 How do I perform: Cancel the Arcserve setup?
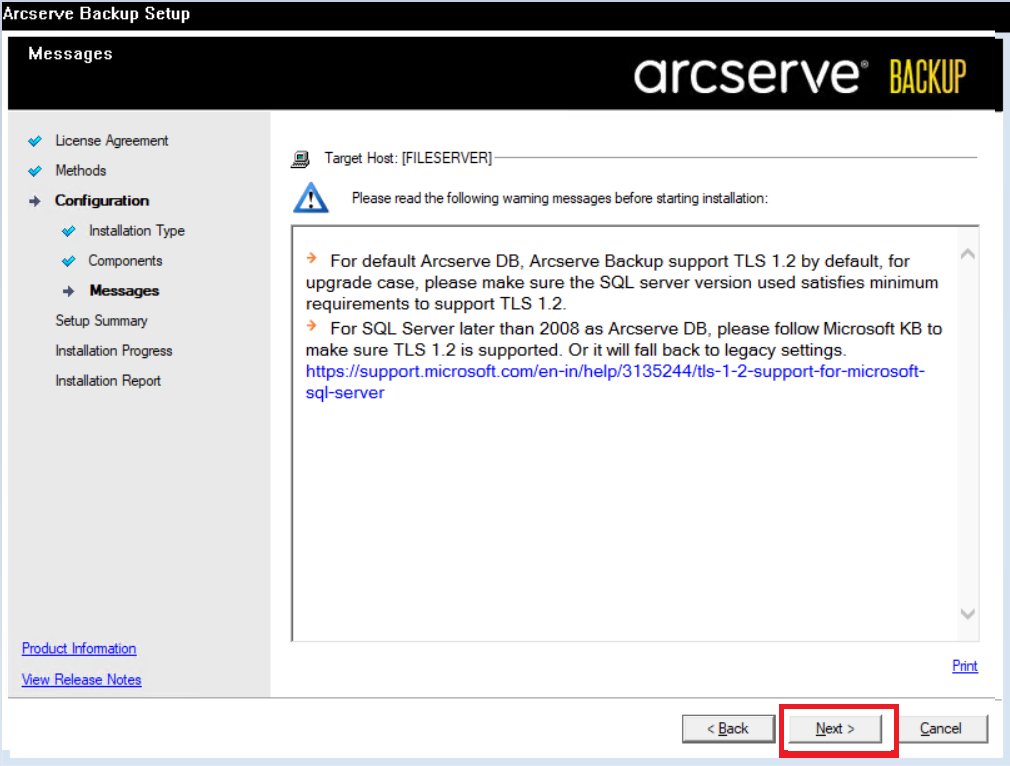[x=940, y=729]
